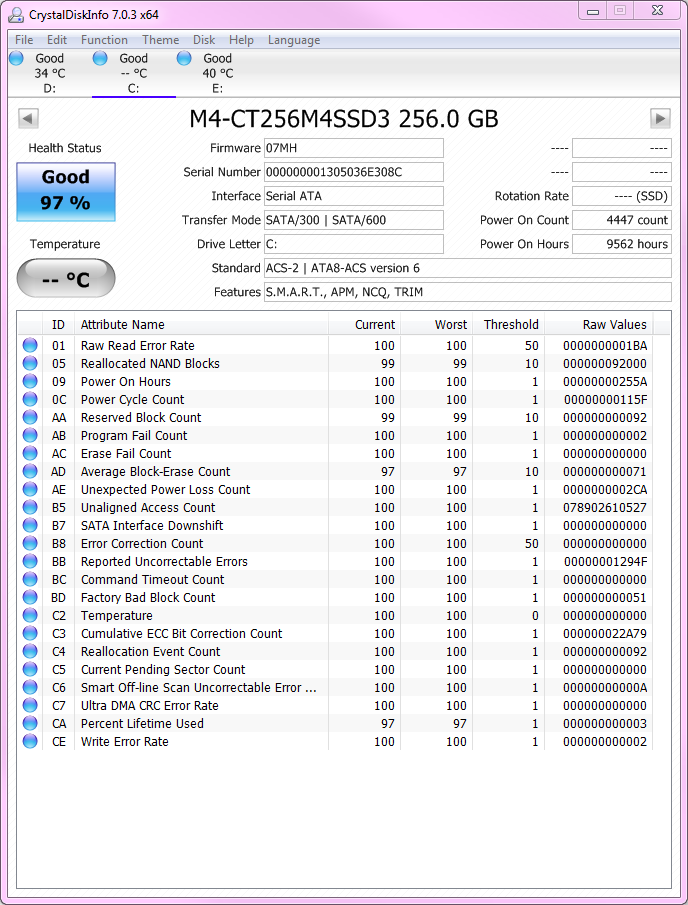688x905 pixels.
Task: Open the Help menu
Action: (241, 40)
